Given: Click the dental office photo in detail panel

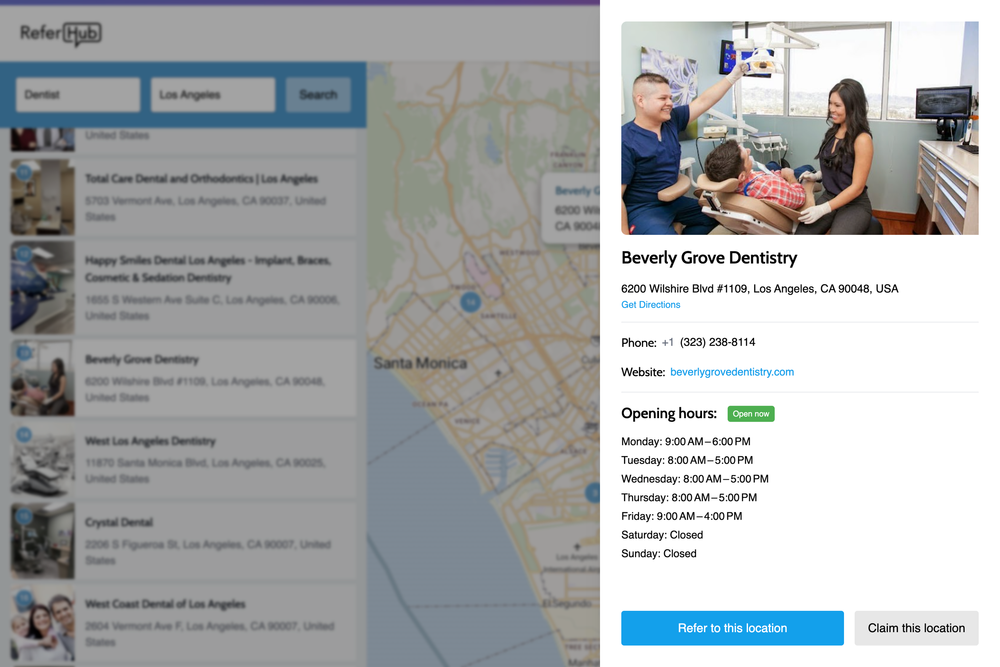Looking at the screenshot, I should [800, 128].
